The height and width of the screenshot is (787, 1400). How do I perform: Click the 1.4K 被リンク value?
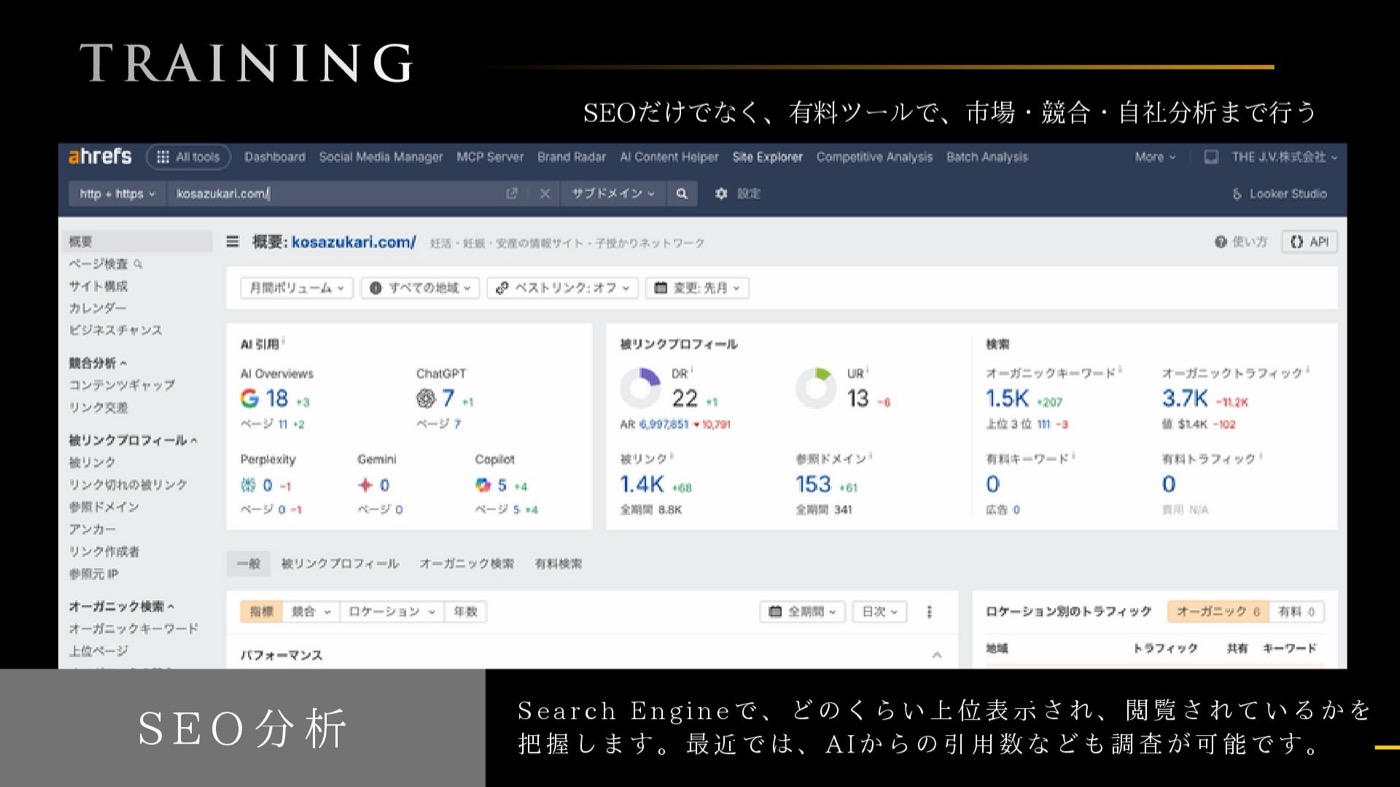(x=642, y=485)
